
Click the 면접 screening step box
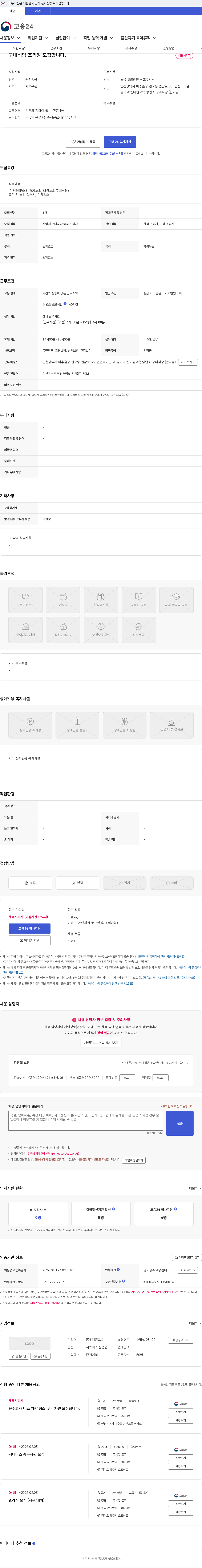pyautogui.click(x=77, y=883)
